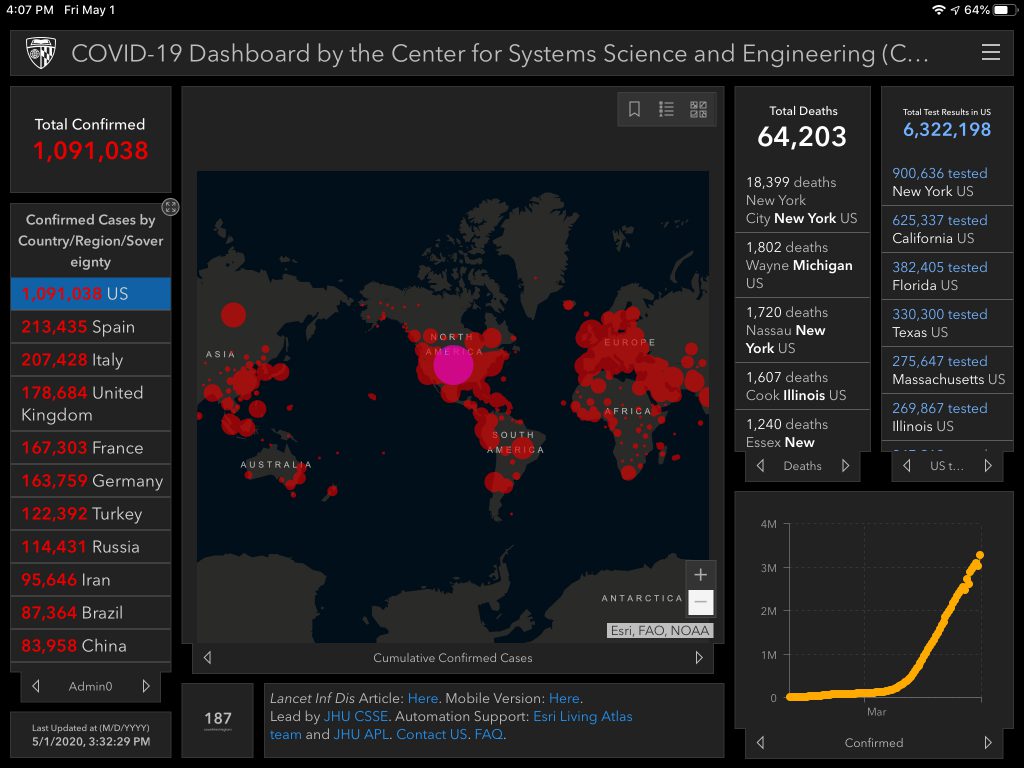Image resolution: width=1024 pixels, height=768 pixels.
Task: Show the map legend list icon
Action: (666, 110)
